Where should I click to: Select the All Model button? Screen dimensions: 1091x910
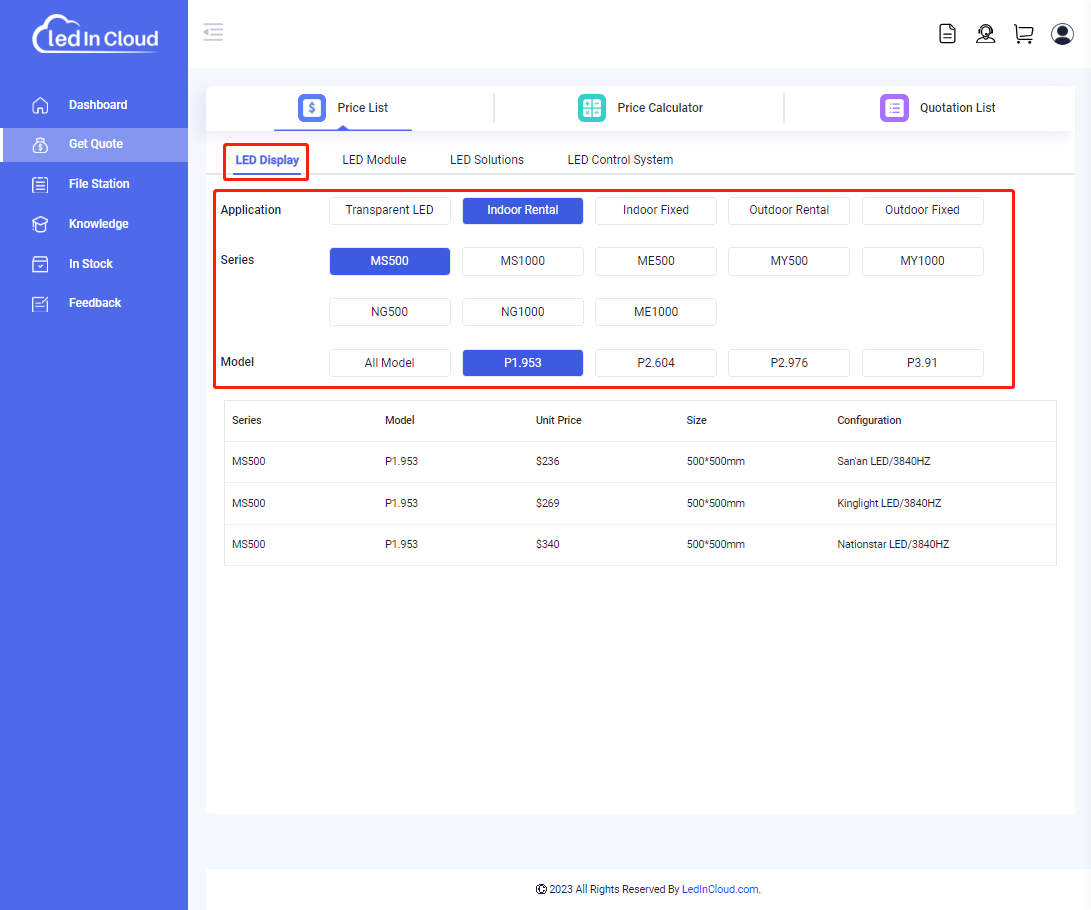(389, 363)
